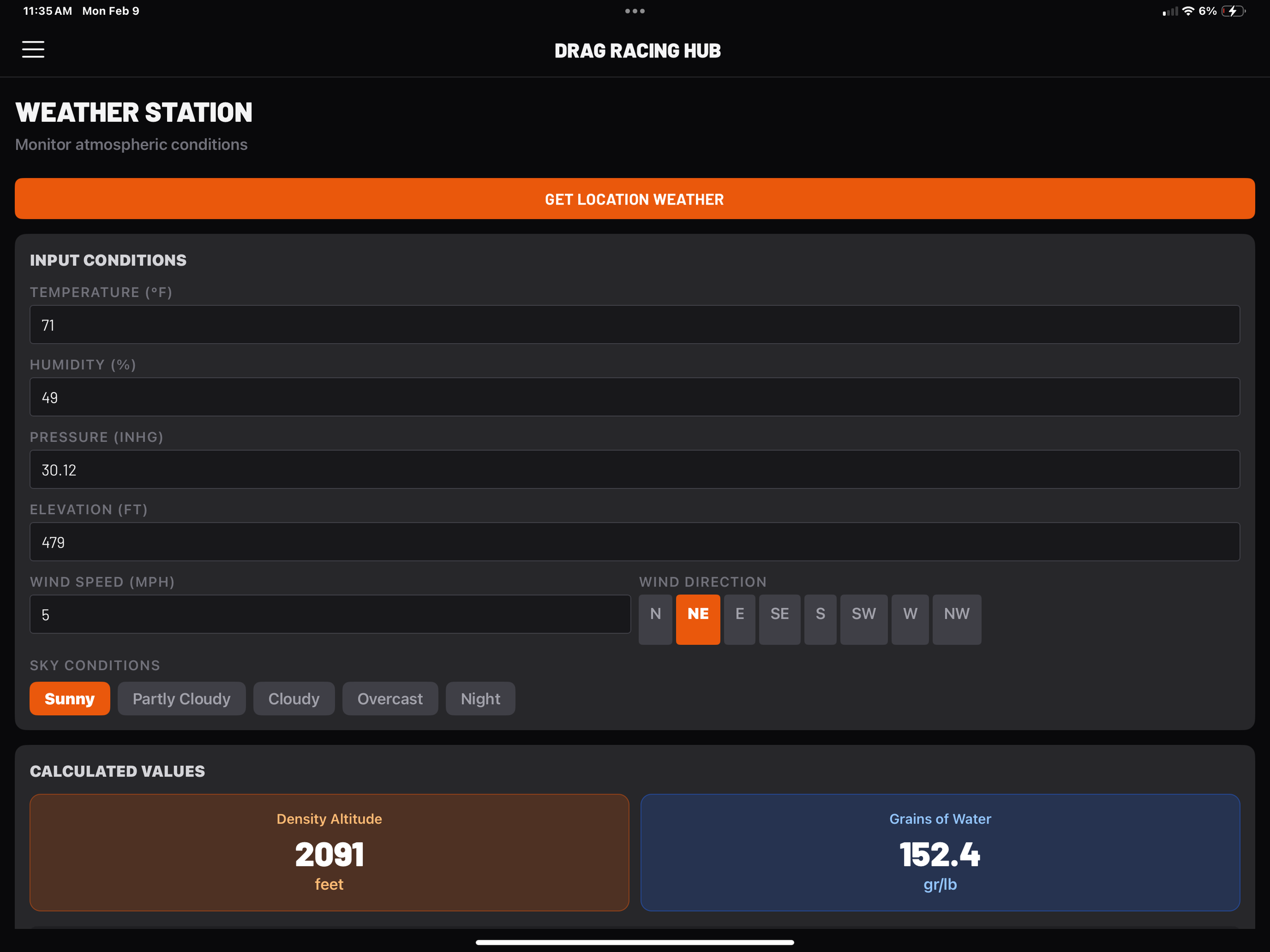Edit the Pressure inHg field
Image resolution: width=1270 pixels, height=952 pixels.
click(634, 470)
